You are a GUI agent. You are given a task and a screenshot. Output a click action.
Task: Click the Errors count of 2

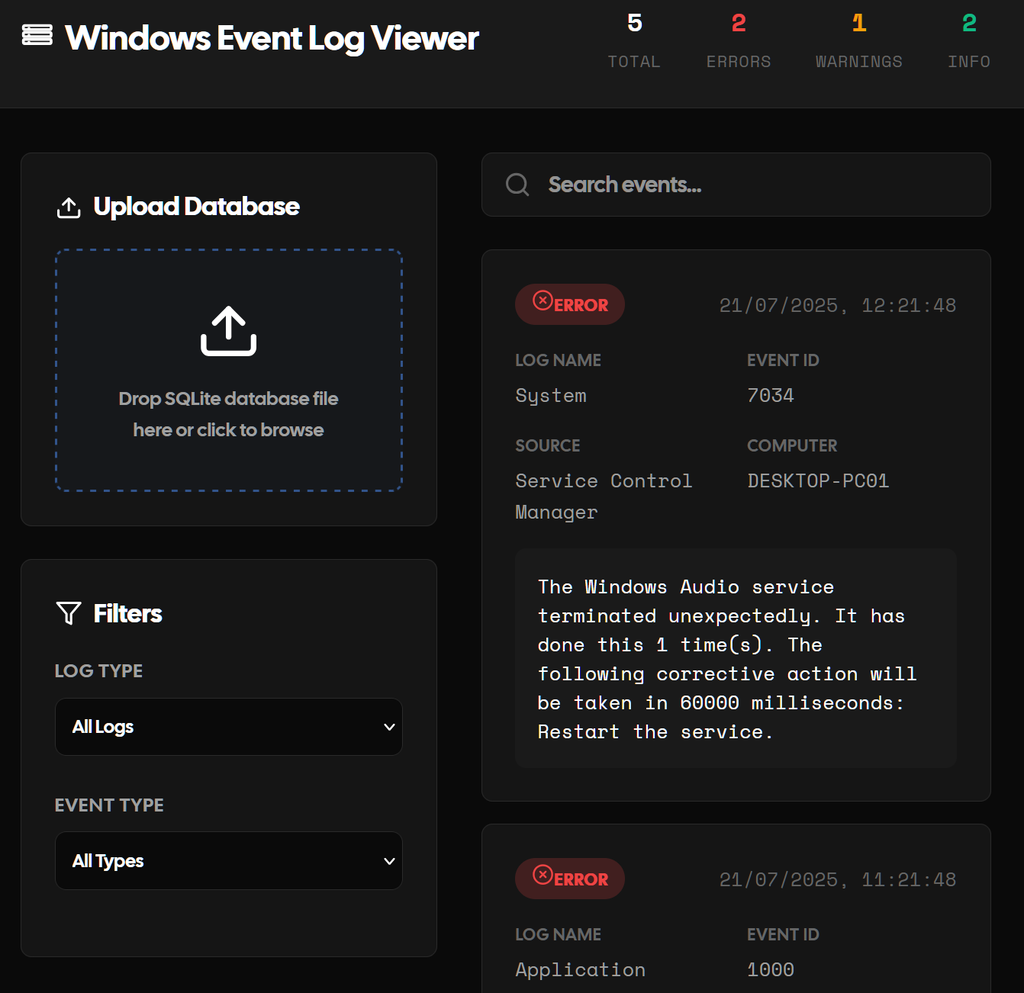coord(739,24)
